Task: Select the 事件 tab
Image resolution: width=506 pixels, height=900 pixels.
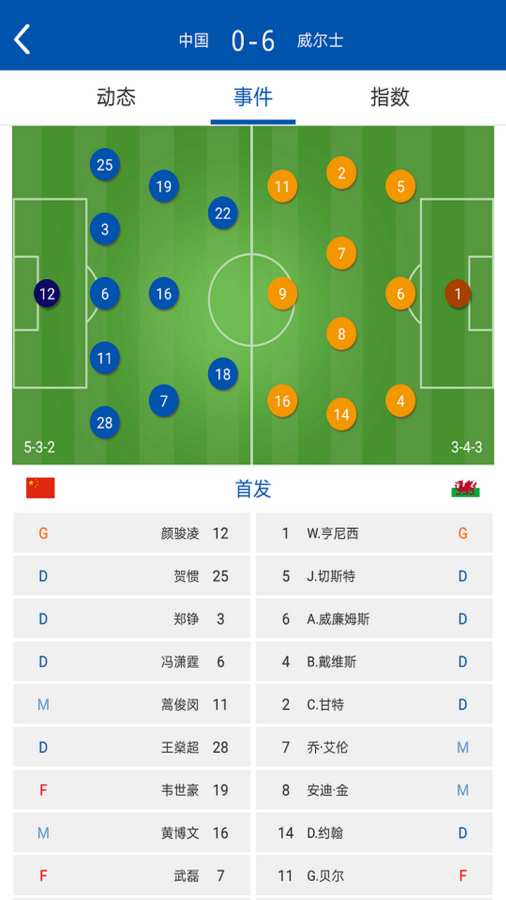Action: click(x=253, y=96)
